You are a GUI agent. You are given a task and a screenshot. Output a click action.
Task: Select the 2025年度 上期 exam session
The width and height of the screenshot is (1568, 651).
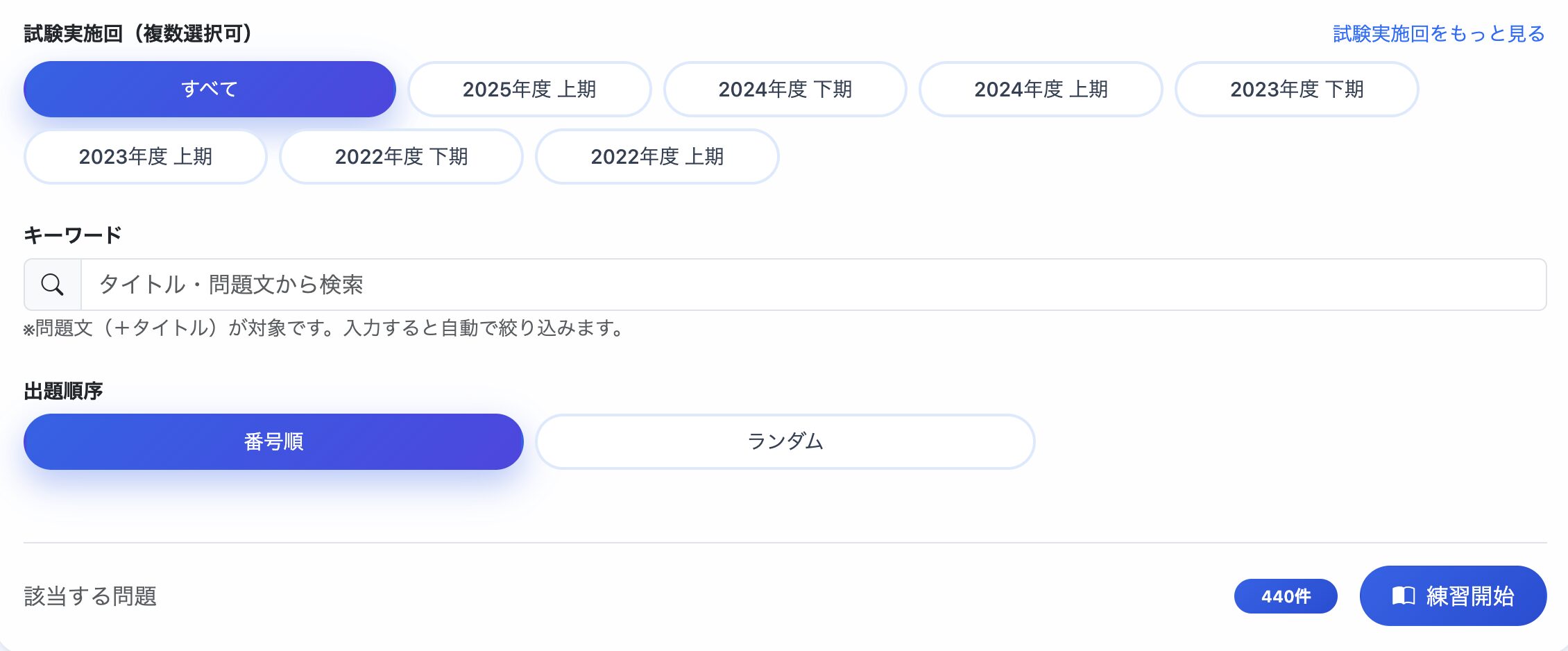pyautogui.click(x=529, y=88)
